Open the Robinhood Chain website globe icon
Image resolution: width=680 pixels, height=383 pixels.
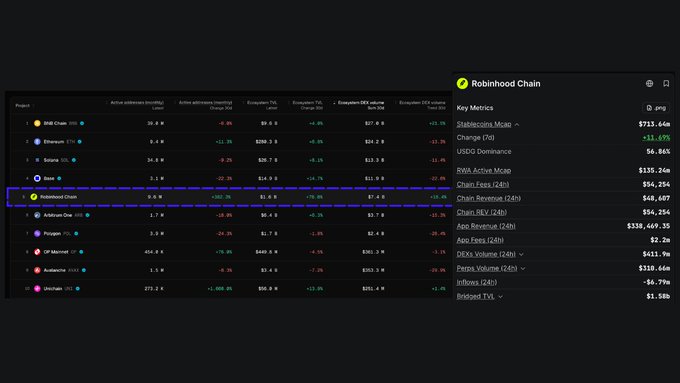[x=649, y=83]
